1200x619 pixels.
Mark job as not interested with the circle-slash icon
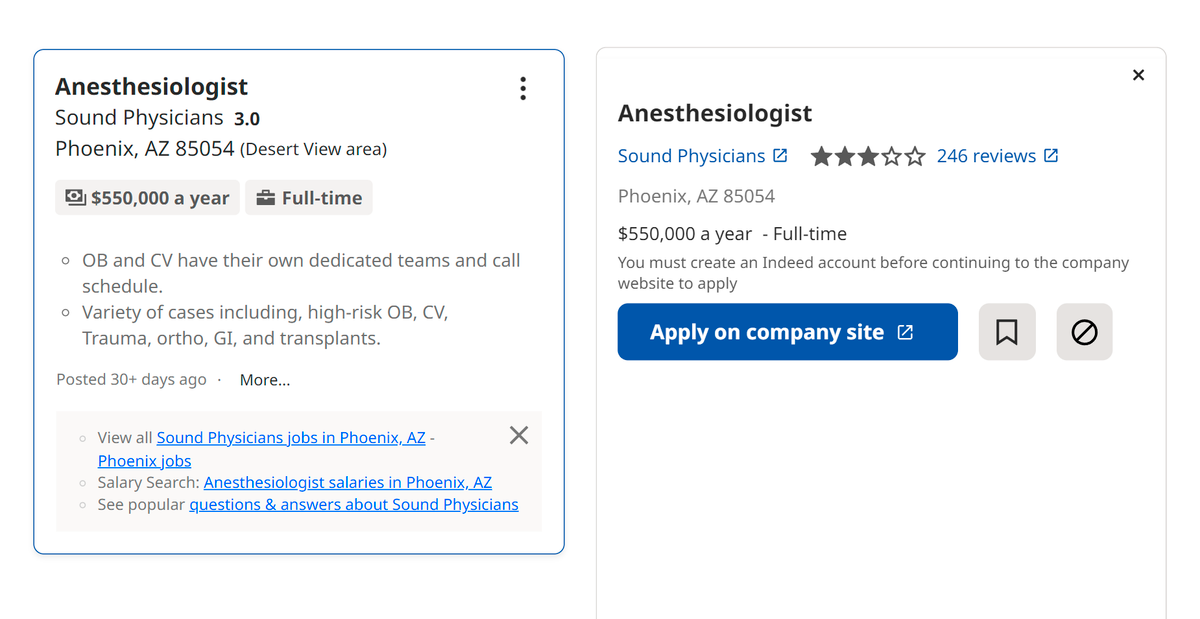point(1085,332)
